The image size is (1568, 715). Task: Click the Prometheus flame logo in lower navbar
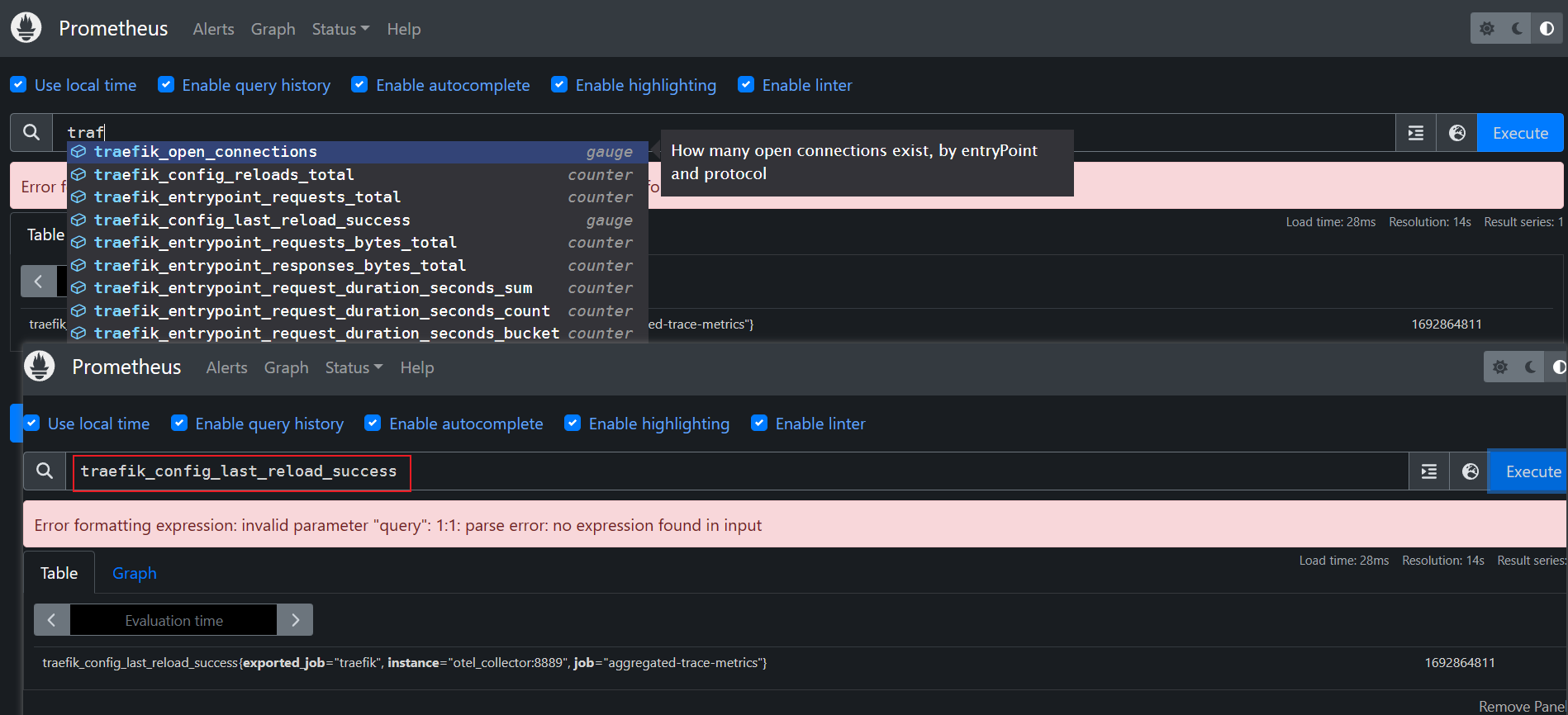pos(40,367)
